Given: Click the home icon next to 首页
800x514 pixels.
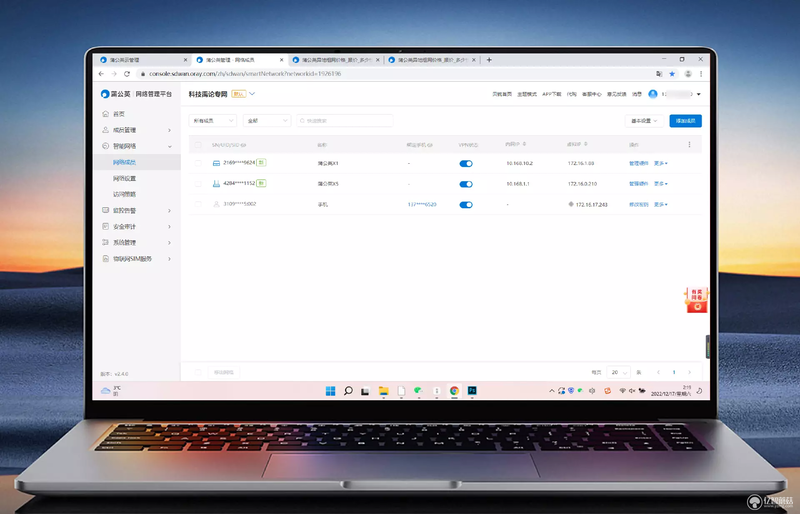Looking at the screenshot, I should coord(106,114).
